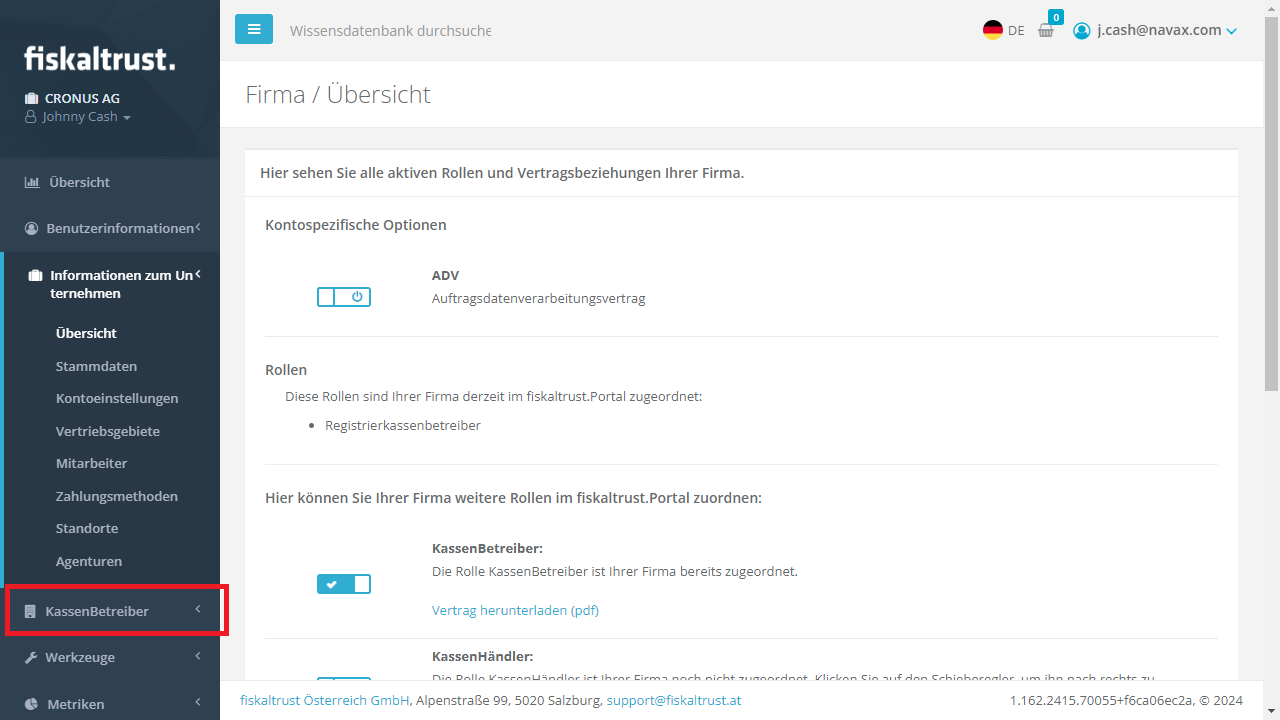Click the Wissensdatenbank search field

tap(390, 31)
